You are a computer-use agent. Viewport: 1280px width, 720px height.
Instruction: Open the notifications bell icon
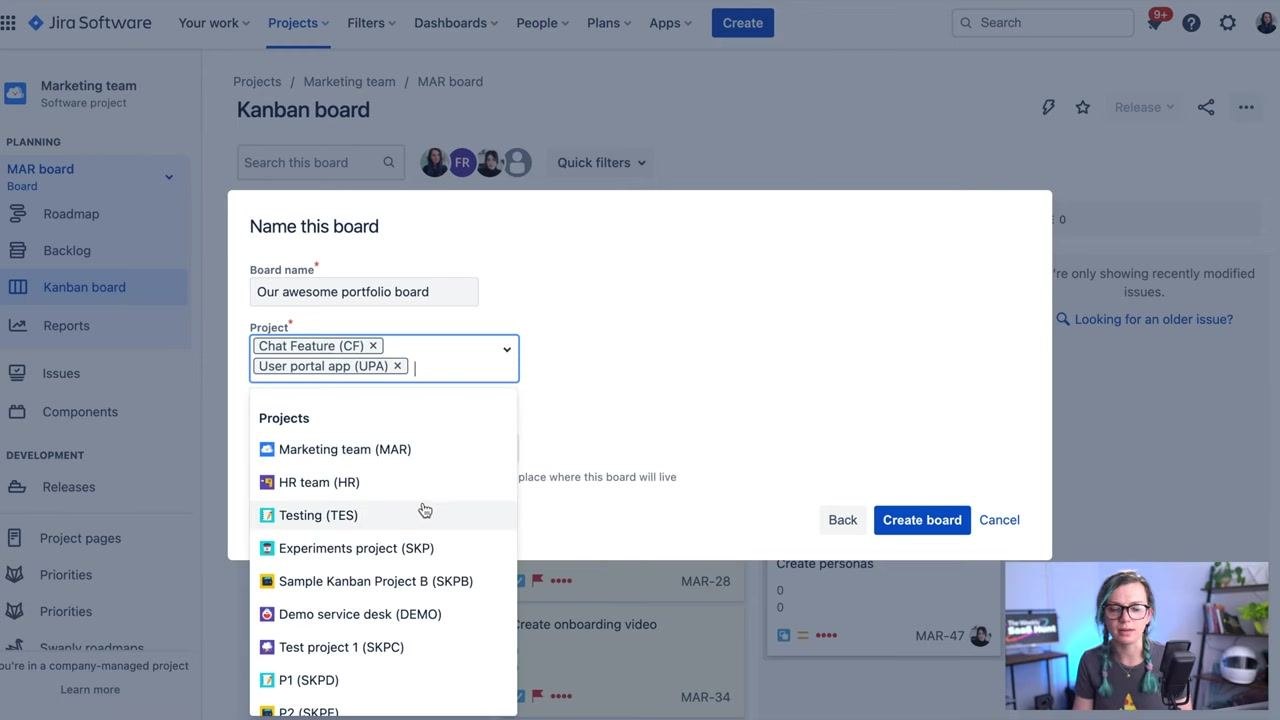[1155, 22]
